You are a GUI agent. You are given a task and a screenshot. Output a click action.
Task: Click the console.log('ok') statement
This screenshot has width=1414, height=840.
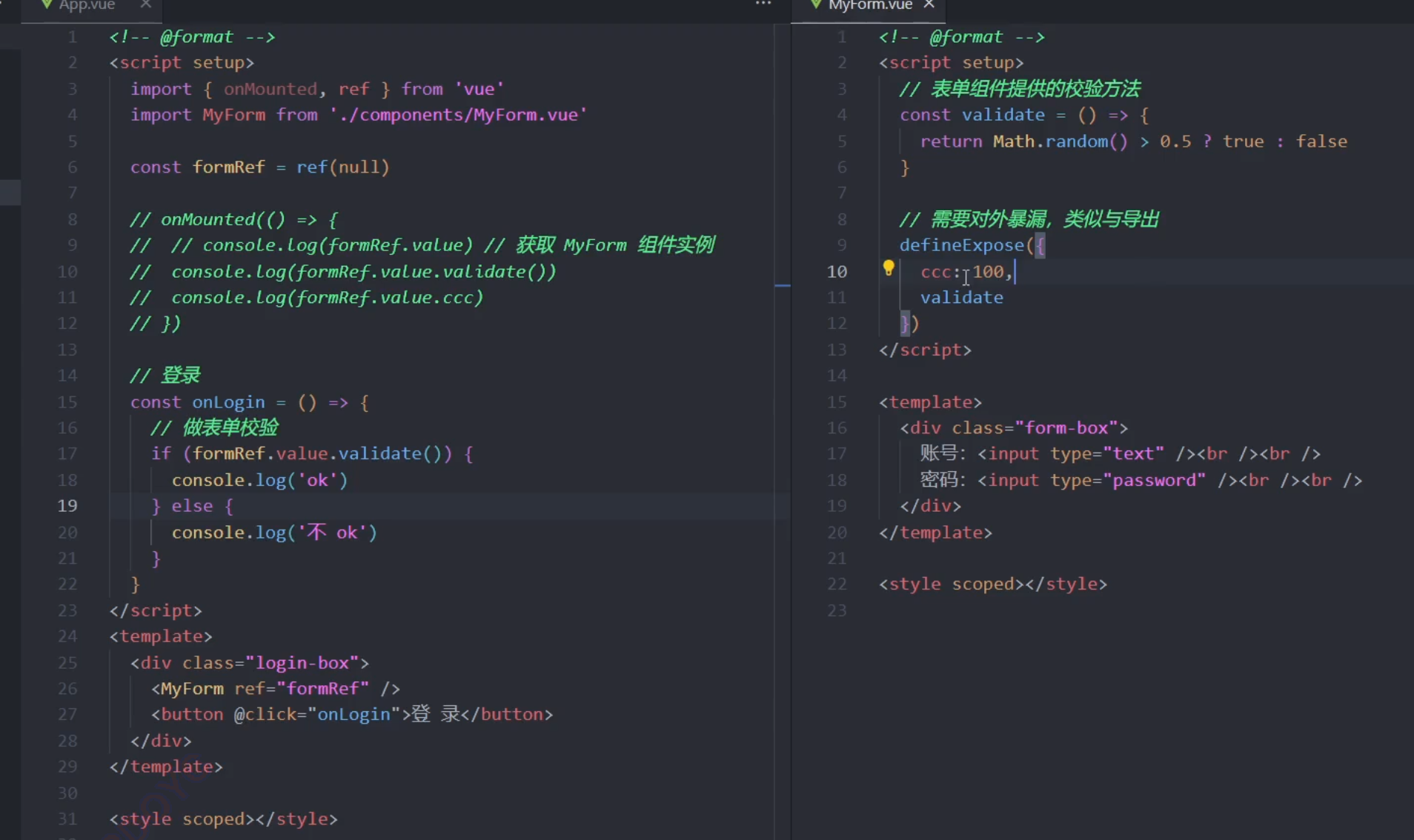[x=260, y=480]
